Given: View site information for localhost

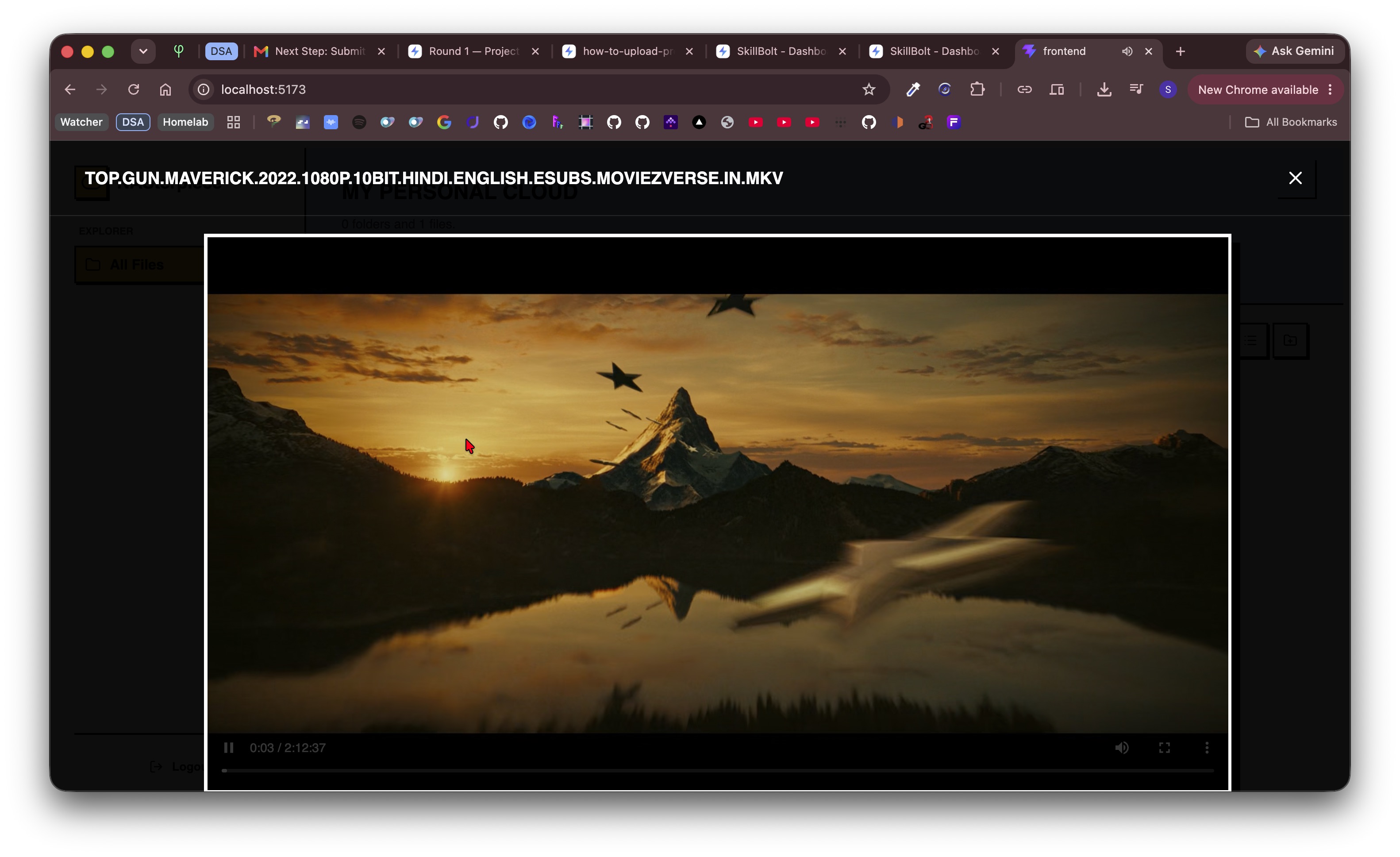Looking at the screenshot, I should coord(204,89).
